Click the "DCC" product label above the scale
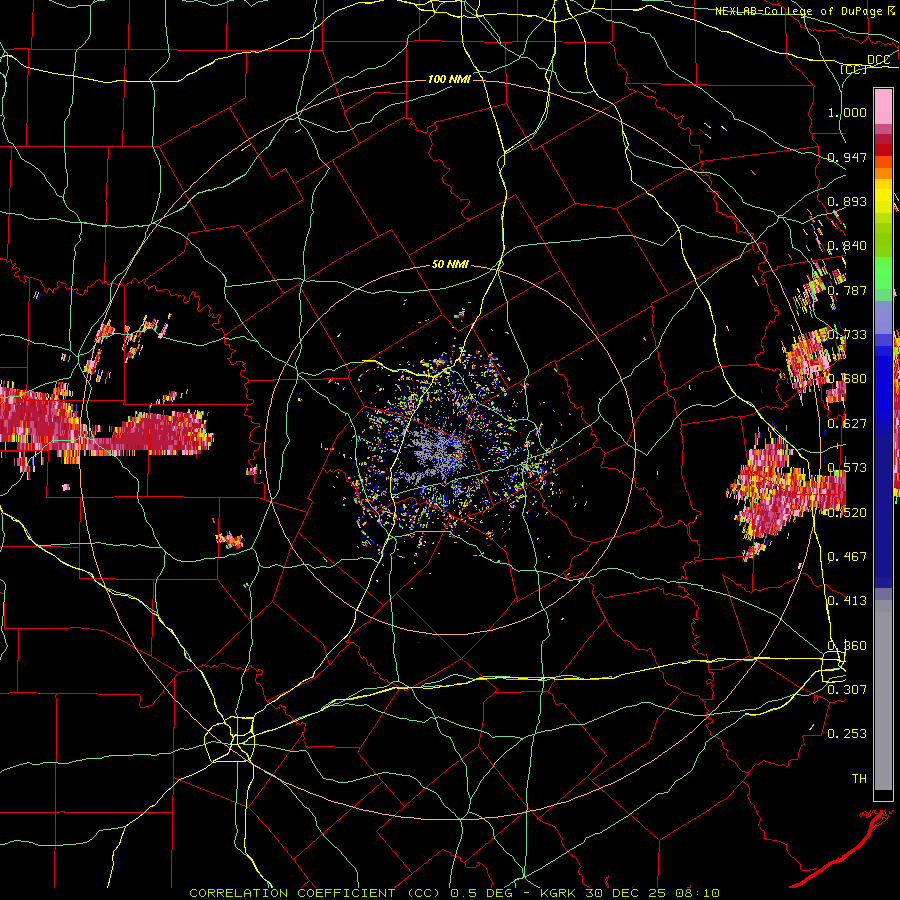Image resolution: width=900 pixels, height=900 pixels. (878, 60)
